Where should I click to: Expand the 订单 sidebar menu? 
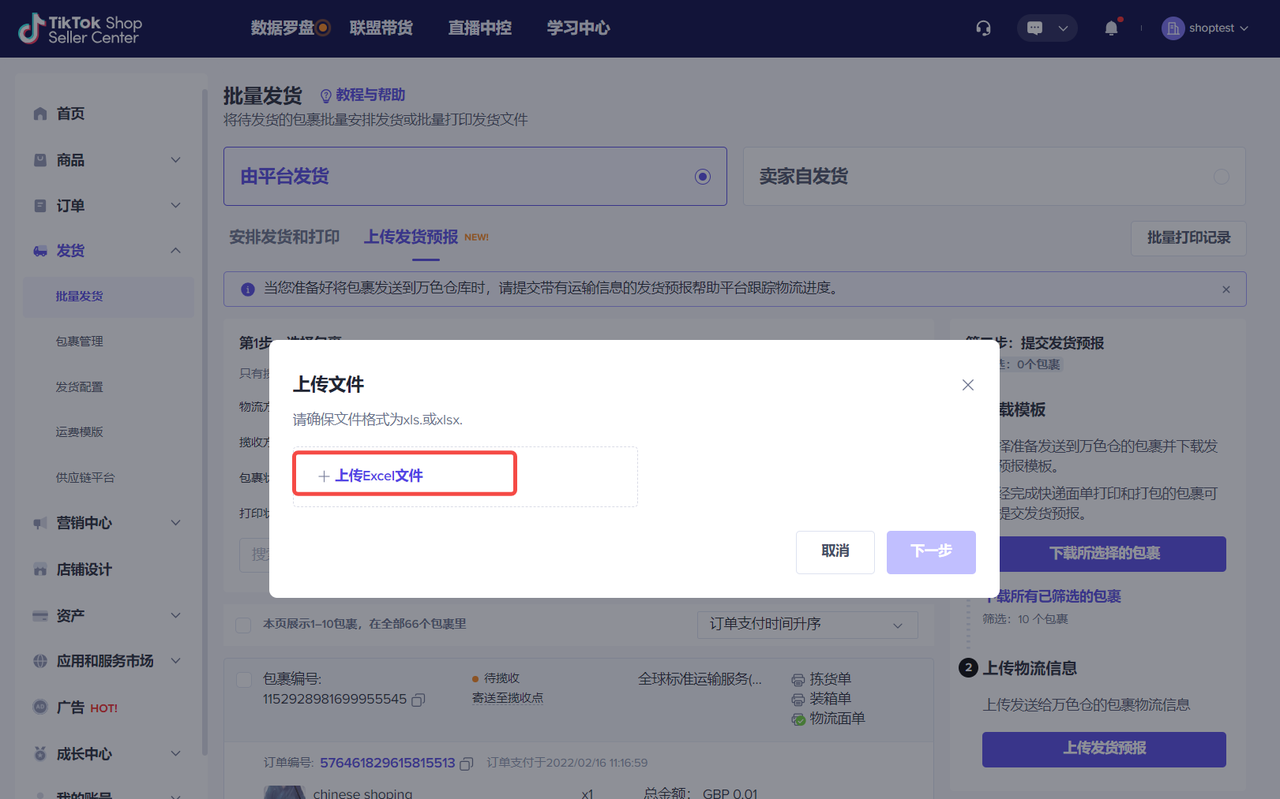pos(176,205)
